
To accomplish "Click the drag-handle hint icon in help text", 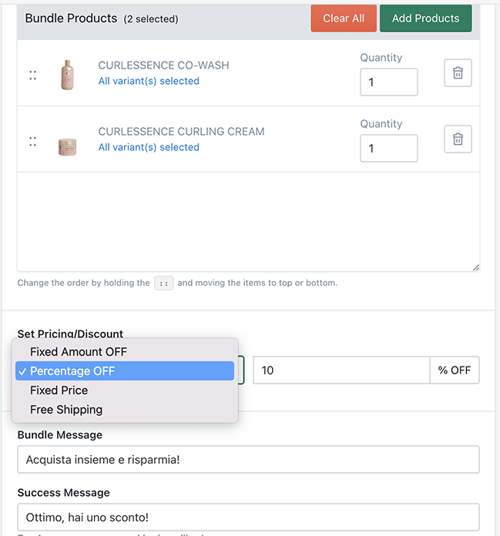I will (164, 283).
